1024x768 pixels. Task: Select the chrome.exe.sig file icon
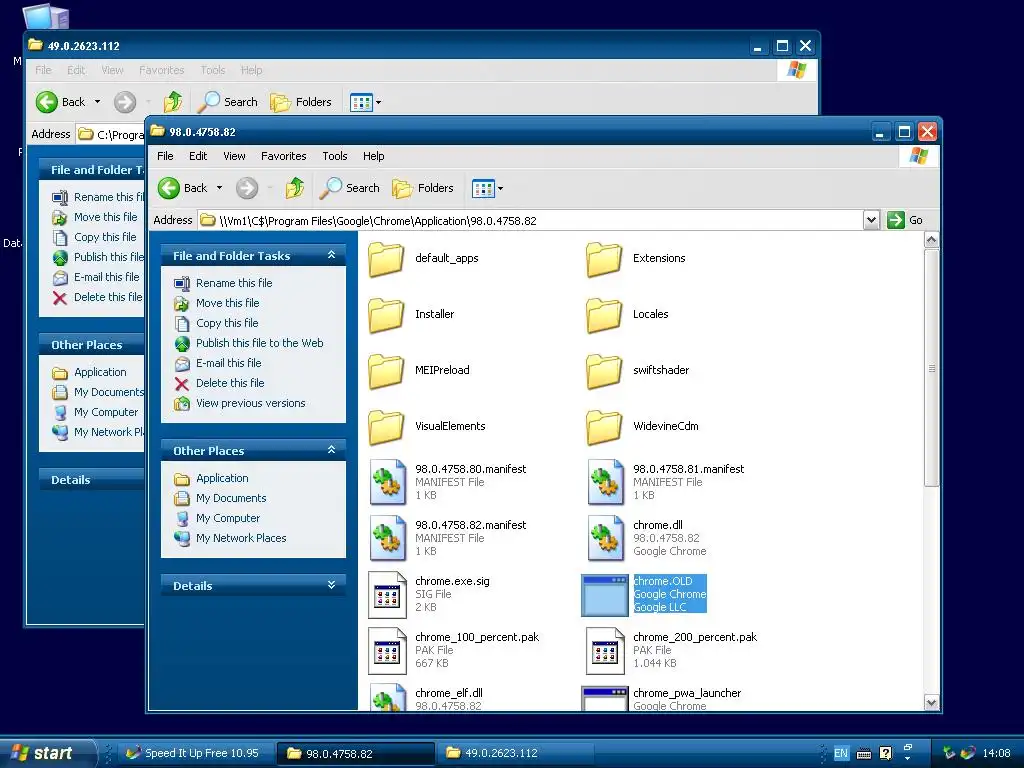387,594
